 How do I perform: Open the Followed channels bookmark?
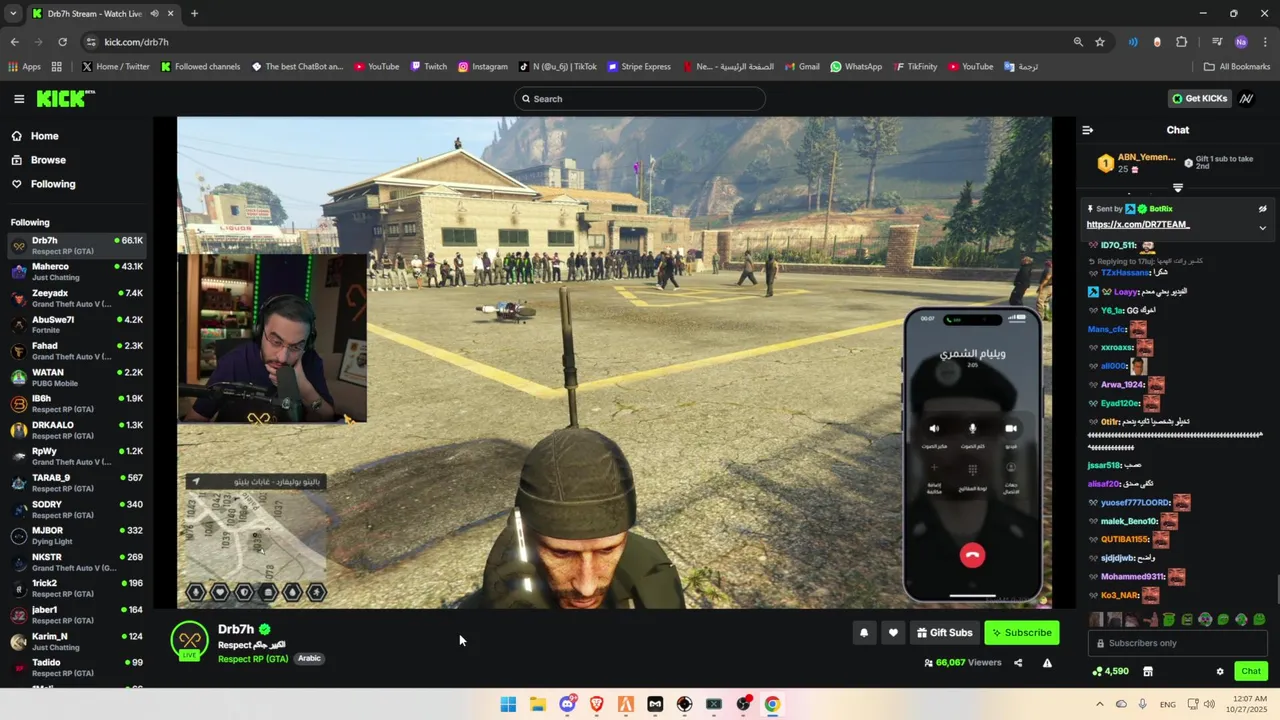coord(200,67)
